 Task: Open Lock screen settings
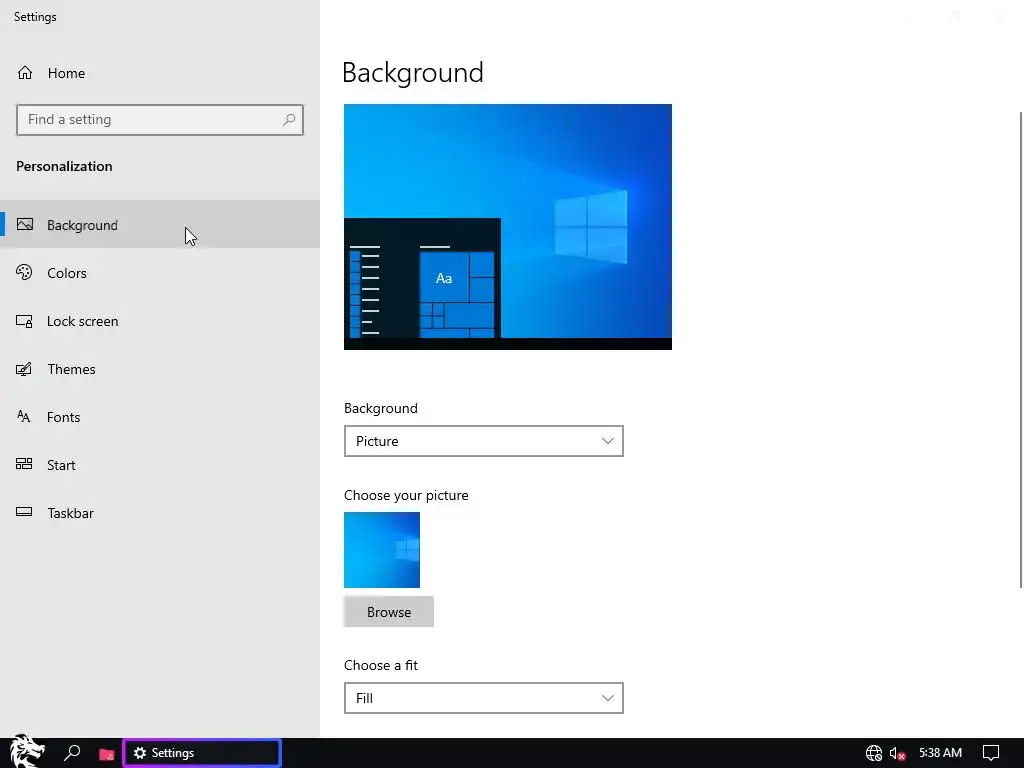pyautogui.click(x=160, y=321)
